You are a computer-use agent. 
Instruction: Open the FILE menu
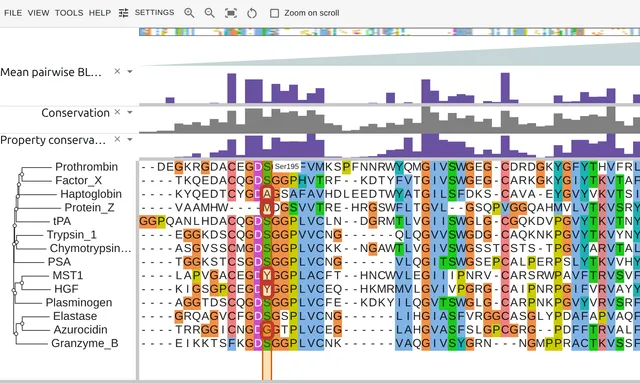tap(13, 13)
